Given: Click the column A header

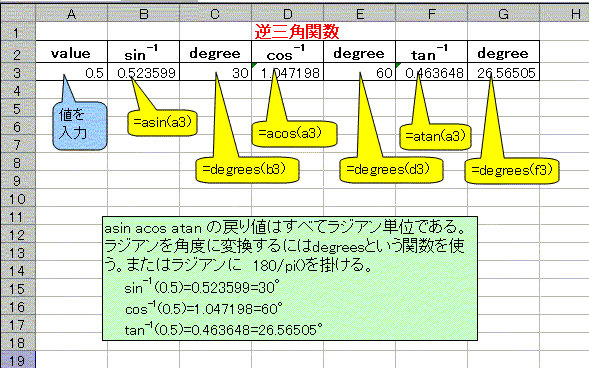Looking at the screenshot, I should [71, 14].
